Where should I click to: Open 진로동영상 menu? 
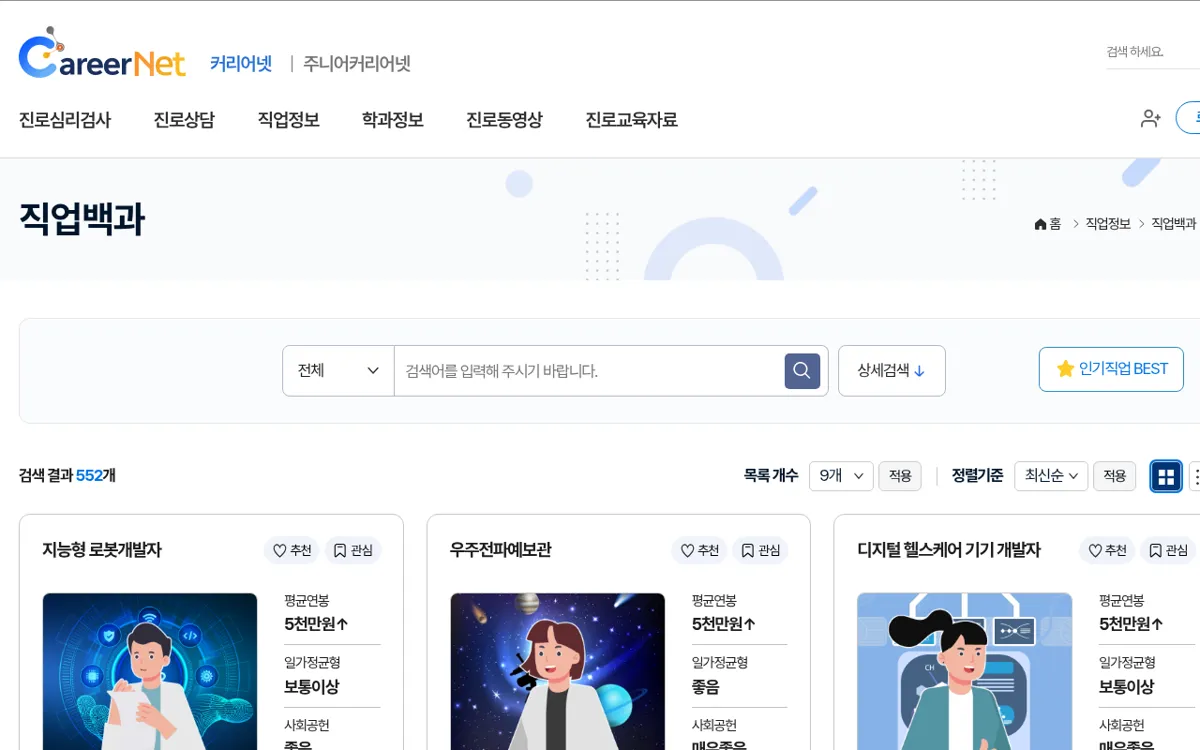point(504,120)
